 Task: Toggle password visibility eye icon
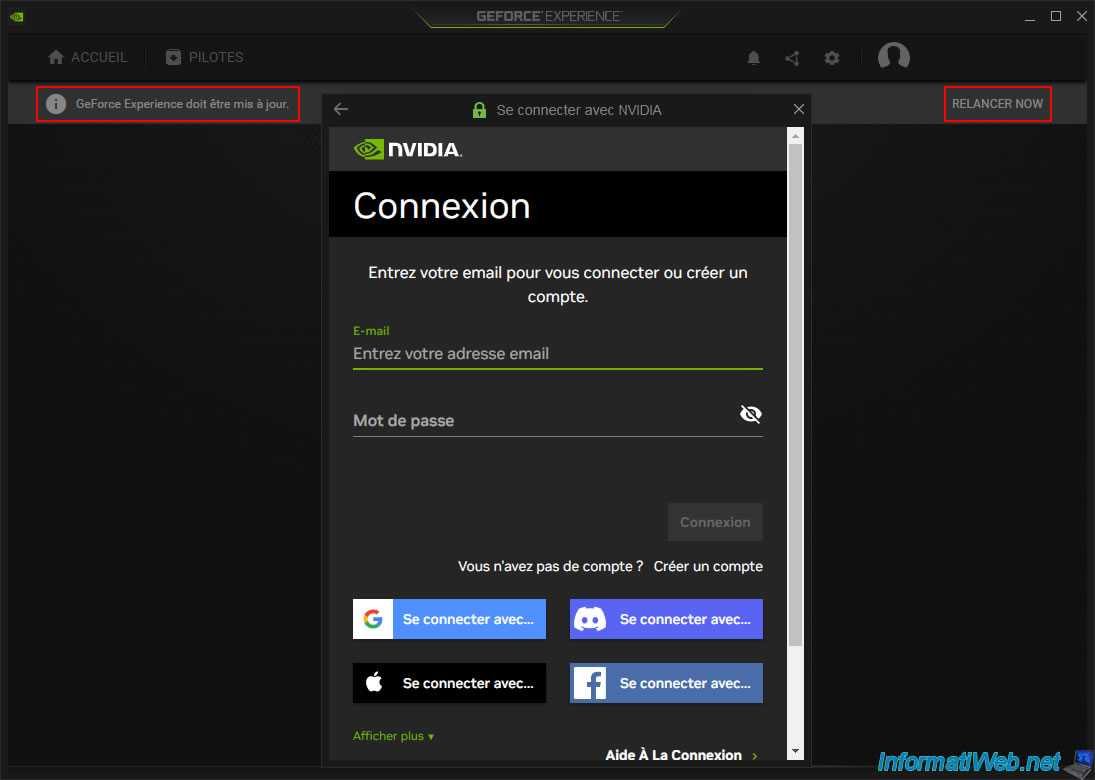tap(751, 414)
